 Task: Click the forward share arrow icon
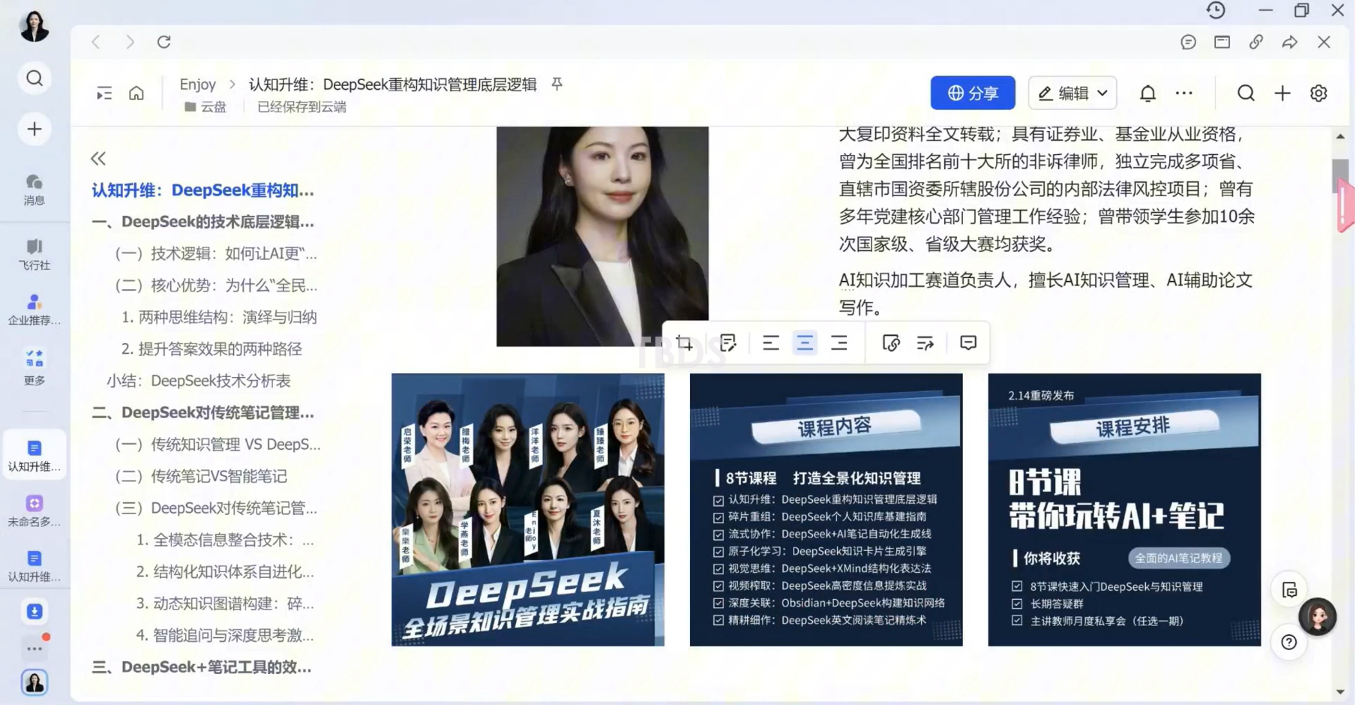(1290, 42)
